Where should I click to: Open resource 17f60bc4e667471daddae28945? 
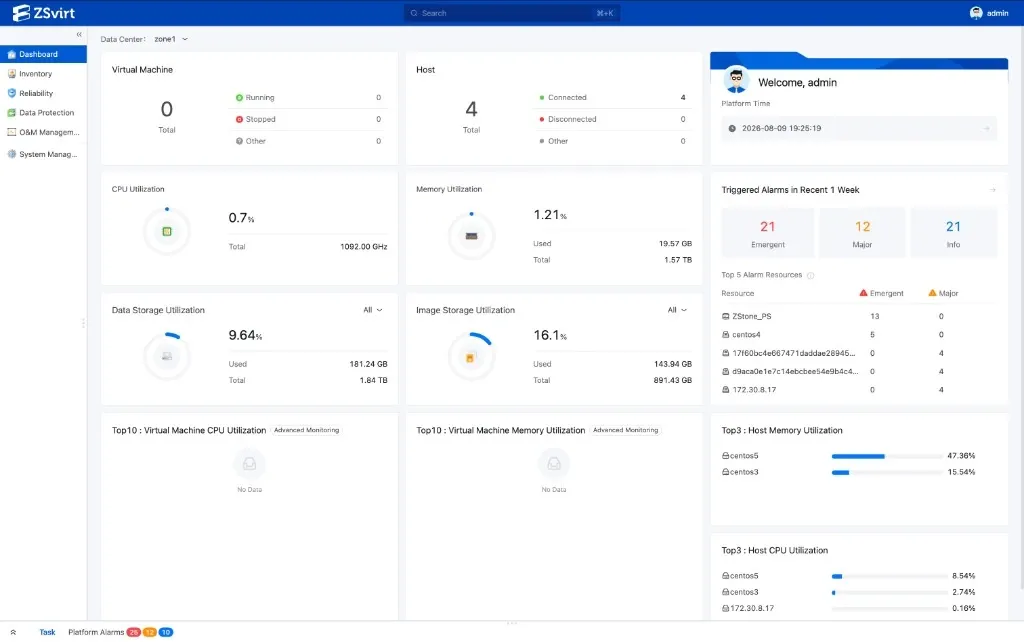[793, 353]
